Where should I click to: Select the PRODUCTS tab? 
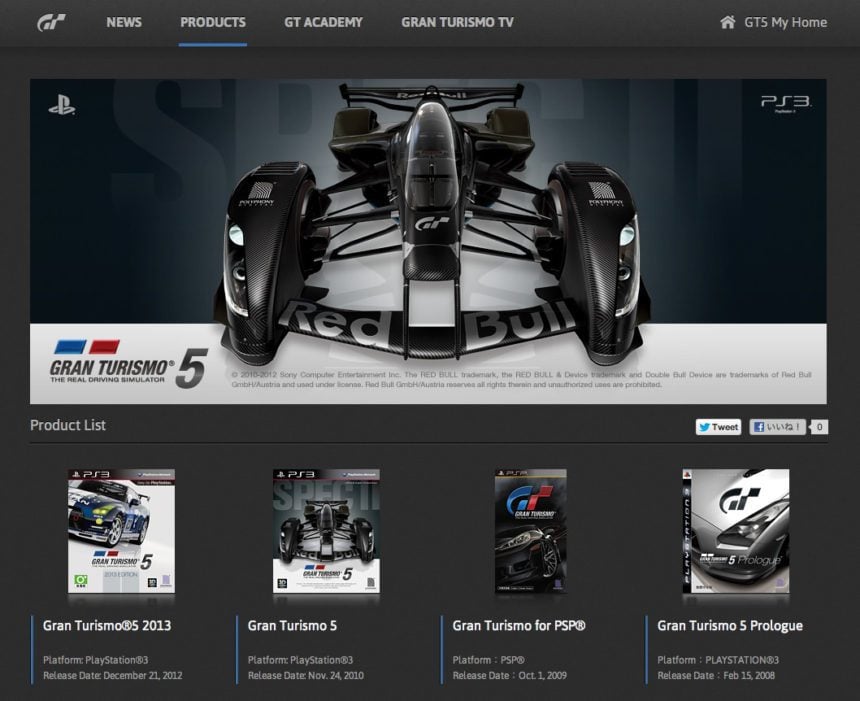pos(213,22)
